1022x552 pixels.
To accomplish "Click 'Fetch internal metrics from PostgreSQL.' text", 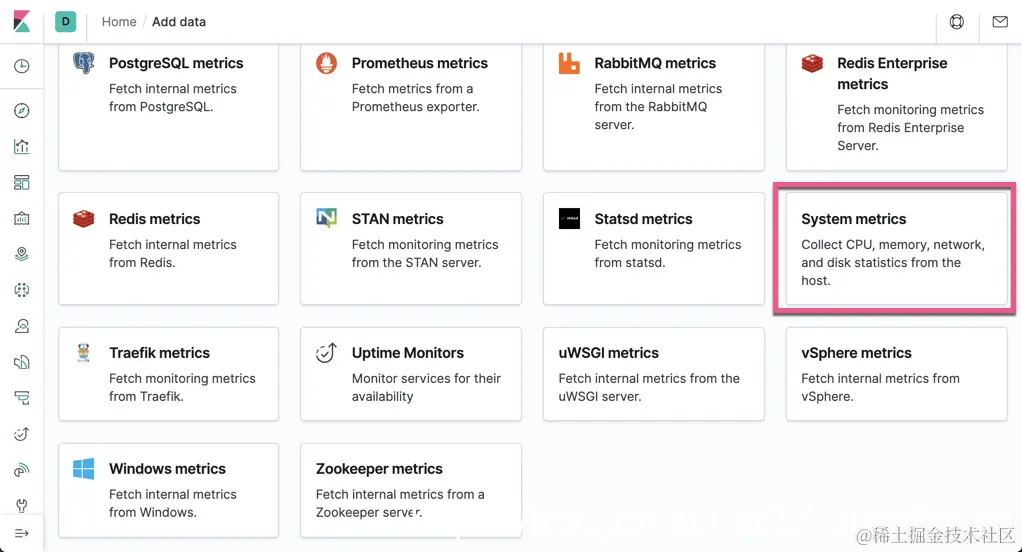I will 173,98.
